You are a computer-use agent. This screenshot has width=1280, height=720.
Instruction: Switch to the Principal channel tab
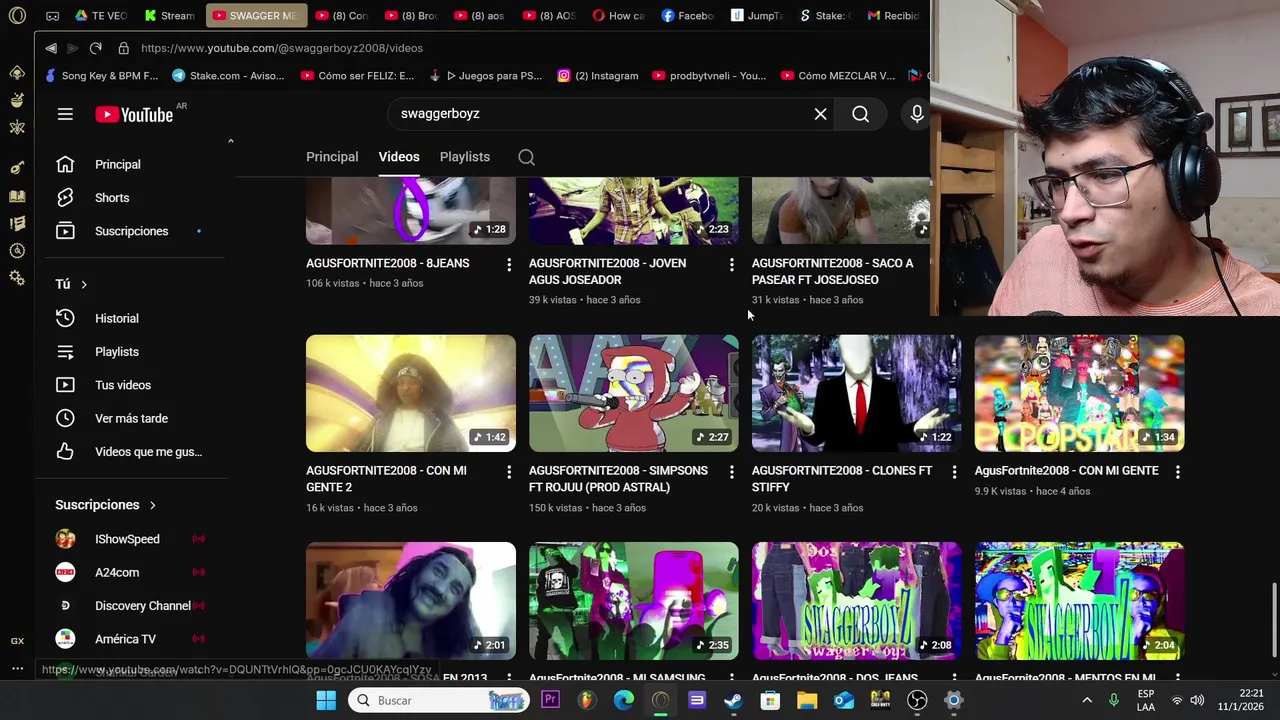pyautogui.click(x=332, y=157)
